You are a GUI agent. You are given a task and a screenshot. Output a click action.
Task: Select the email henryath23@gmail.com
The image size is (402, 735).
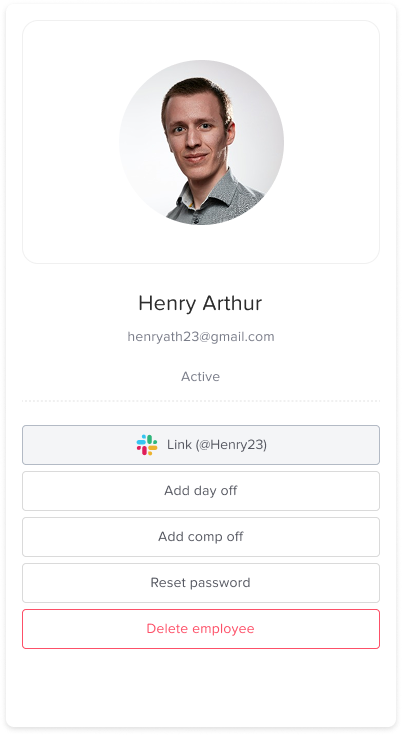(x=201, y=337)
